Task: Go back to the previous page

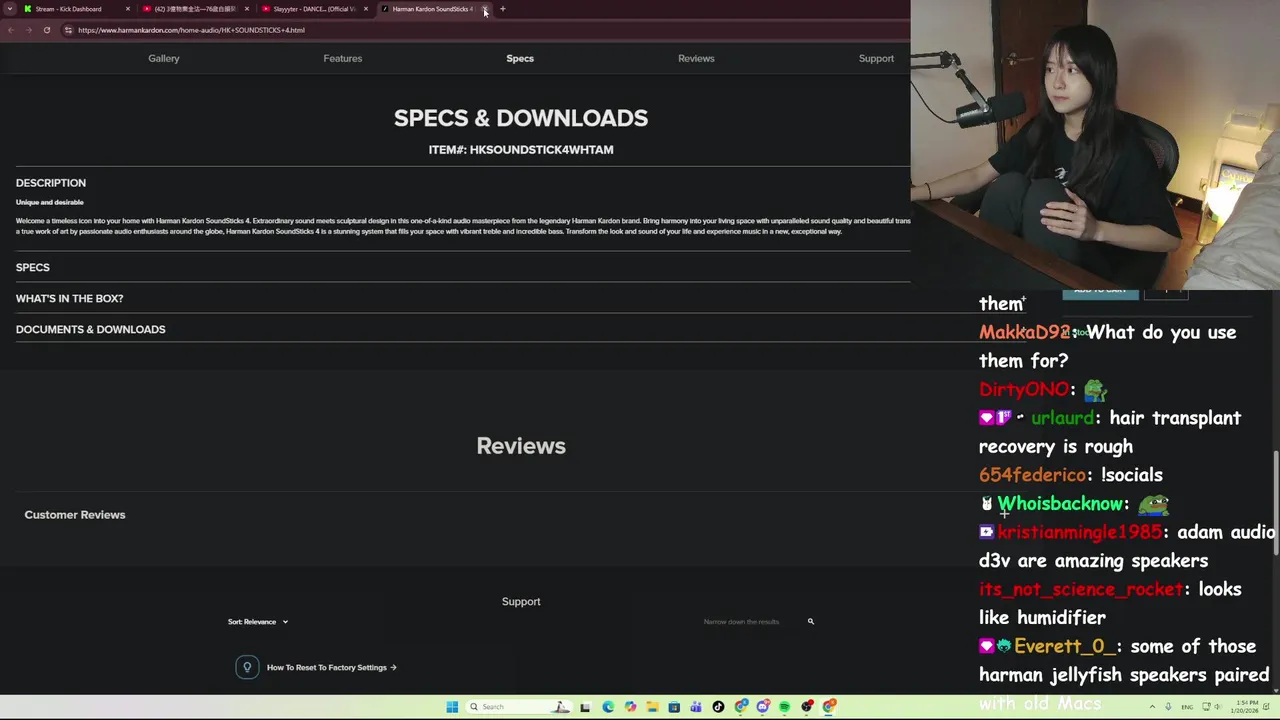Action: [x=10, y=30]
